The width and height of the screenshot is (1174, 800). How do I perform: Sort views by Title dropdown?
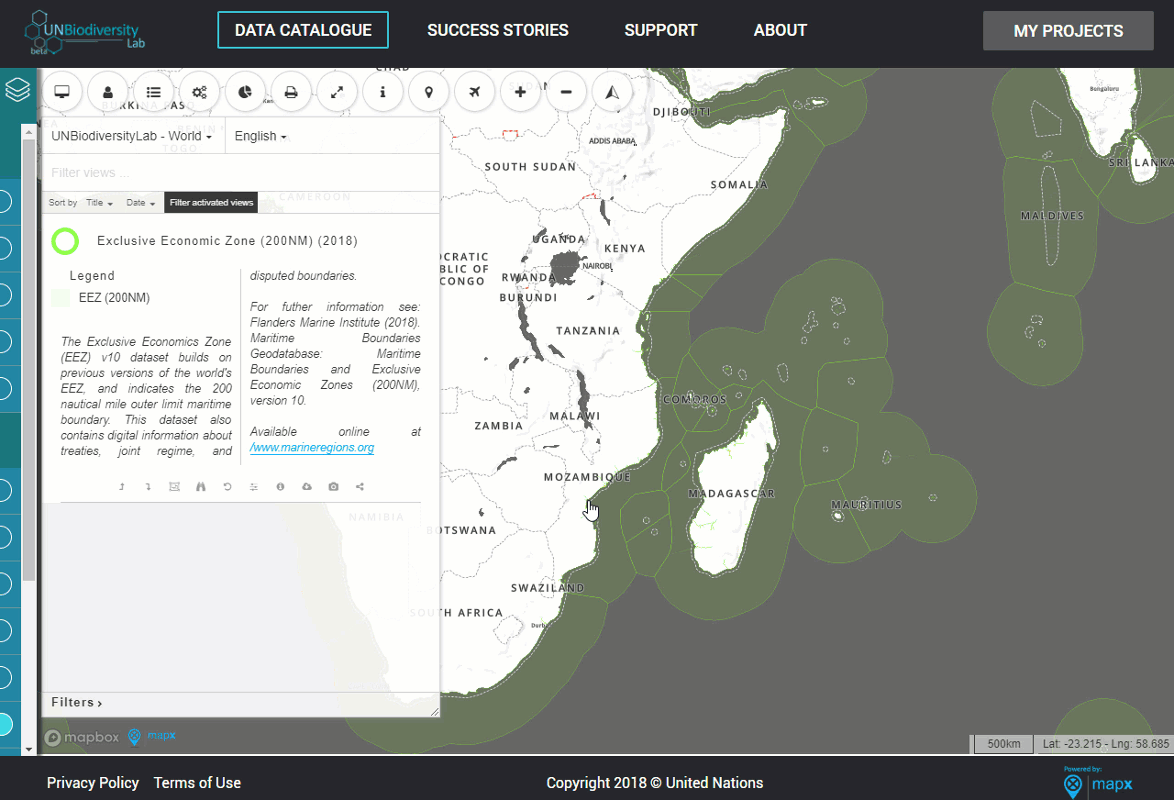point(99,203)
